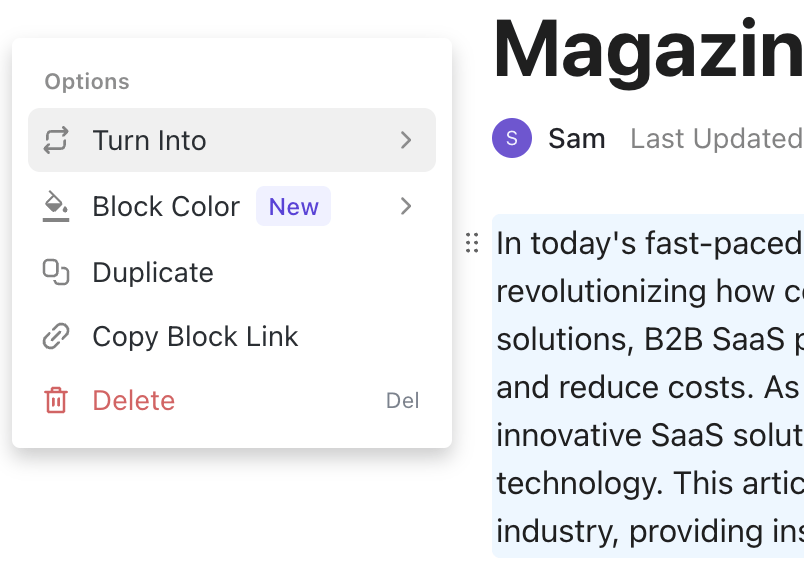The width and height of the screenshot is (804, 582).
Task: Open the Turn Into menu option
Action: click(150, 140)
